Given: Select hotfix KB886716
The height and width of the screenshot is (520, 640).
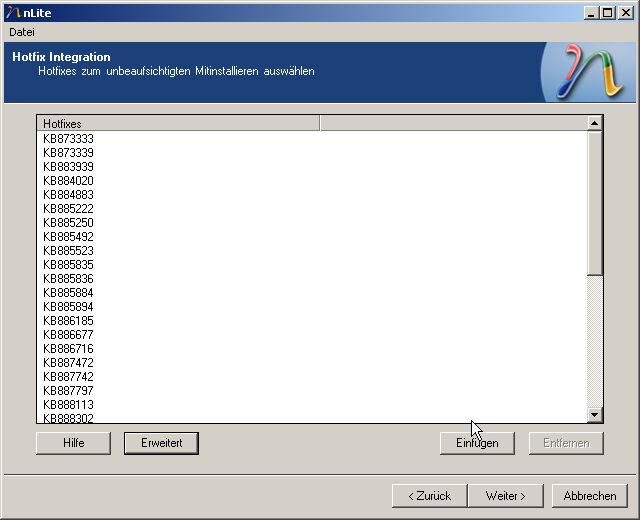Looking at the screenshot, I should click(x=68, y=349).
